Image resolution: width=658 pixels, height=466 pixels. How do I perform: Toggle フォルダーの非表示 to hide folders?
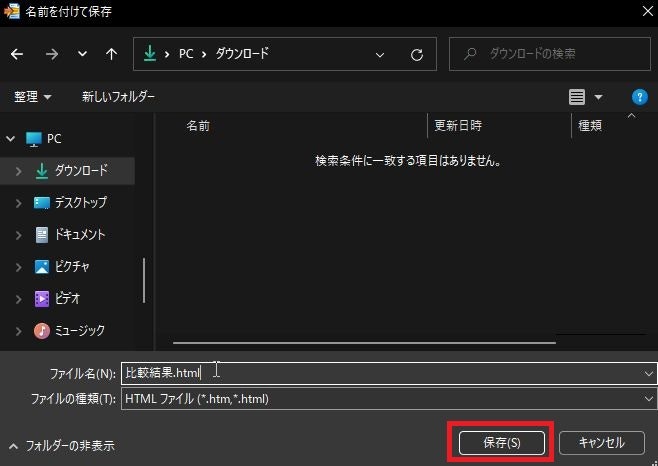(61, 446)
